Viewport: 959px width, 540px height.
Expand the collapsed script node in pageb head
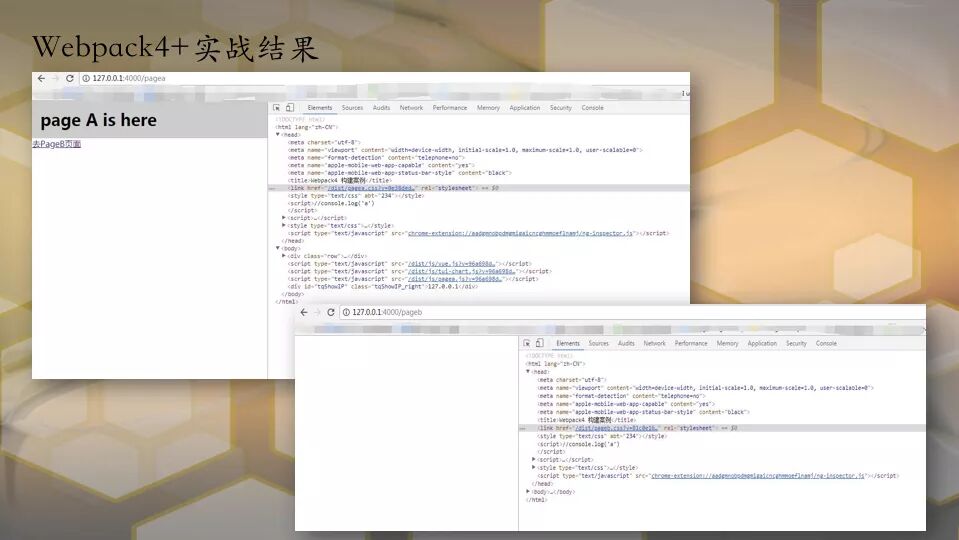(534, 460)
